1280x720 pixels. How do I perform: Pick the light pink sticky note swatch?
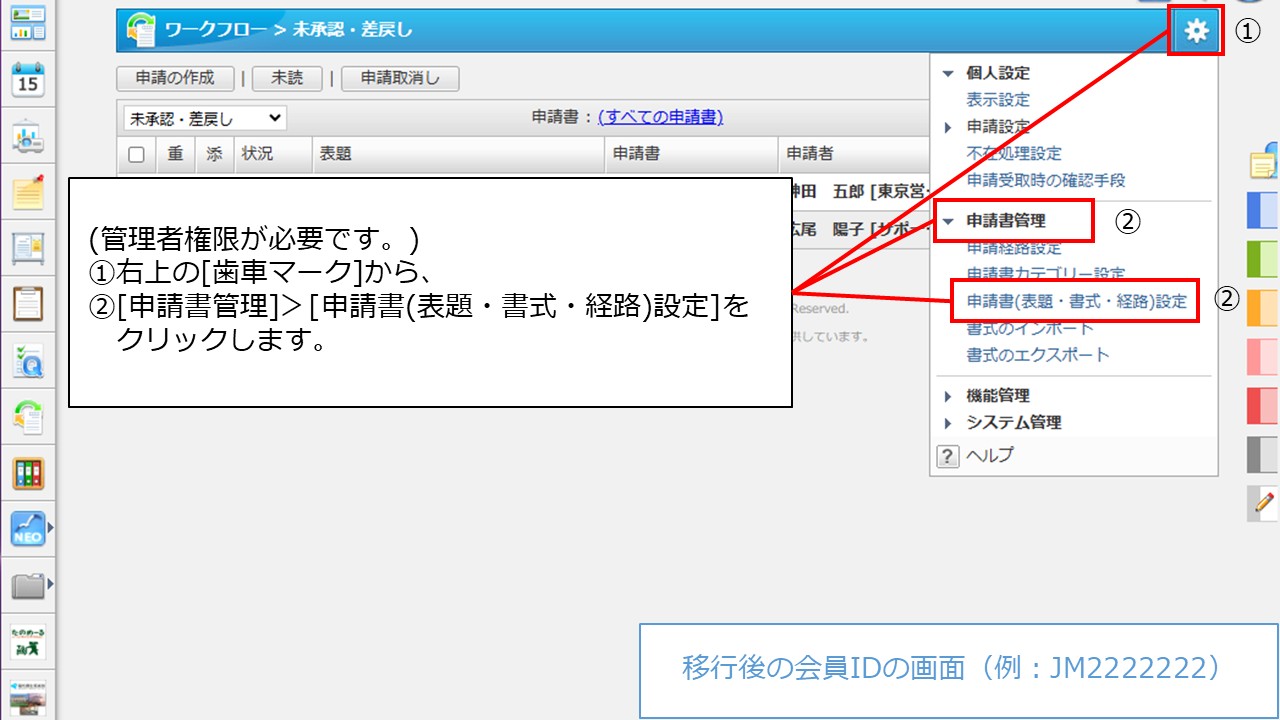tap(1263, 357)
